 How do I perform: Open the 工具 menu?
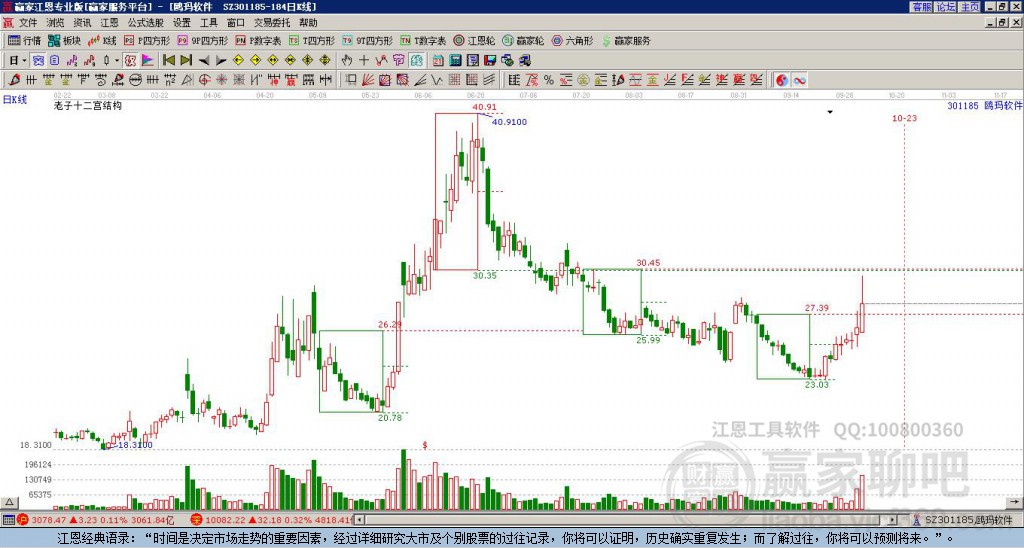click(x=209, y=23)
